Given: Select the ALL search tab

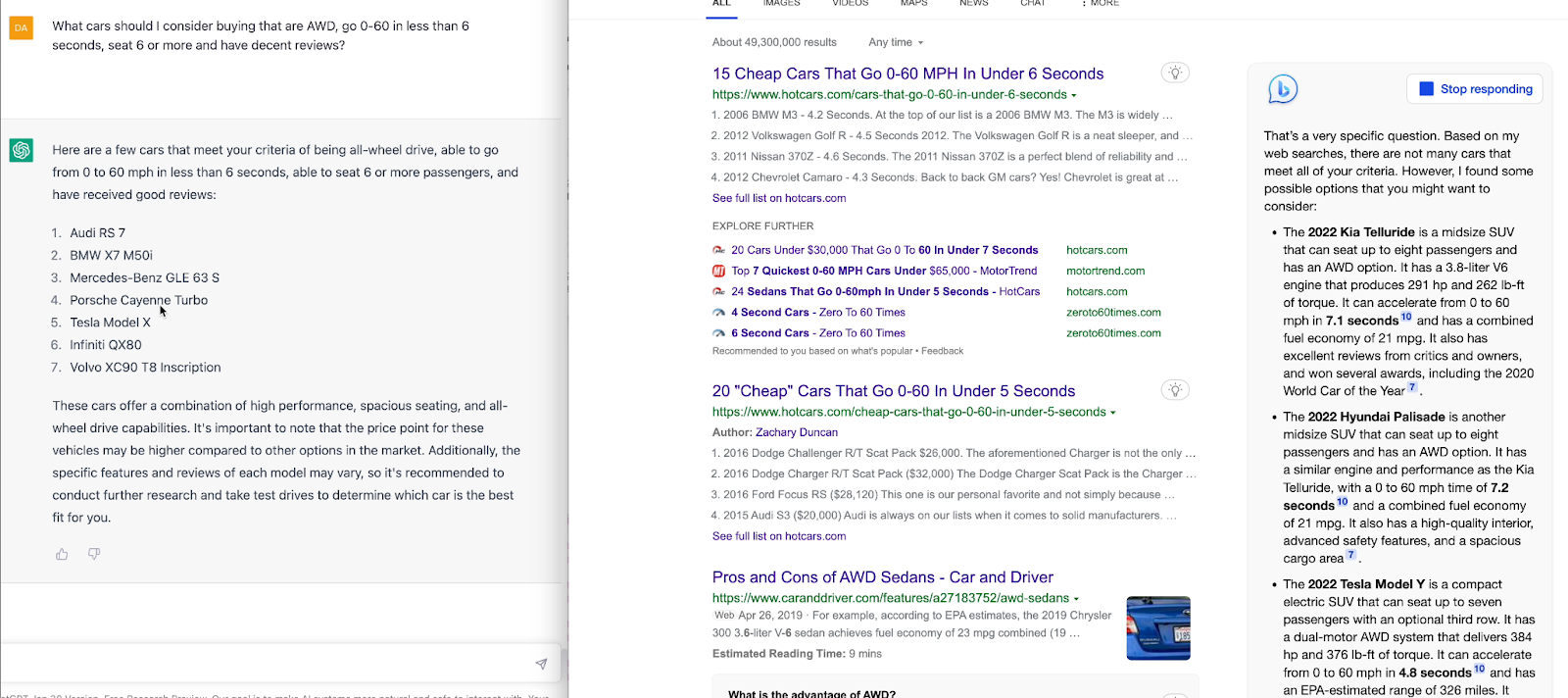Looking at the screenshot, I should coord(721,4).
